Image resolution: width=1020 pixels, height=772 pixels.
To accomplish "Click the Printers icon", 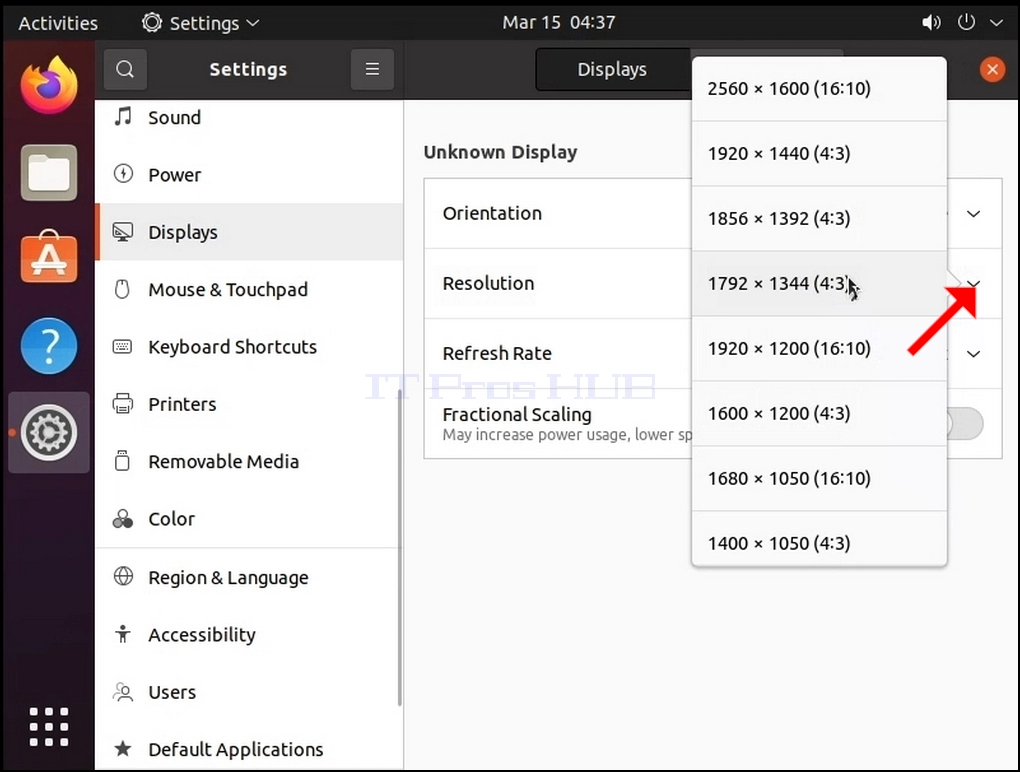I will pyautogui.click(x=122, y=403).
